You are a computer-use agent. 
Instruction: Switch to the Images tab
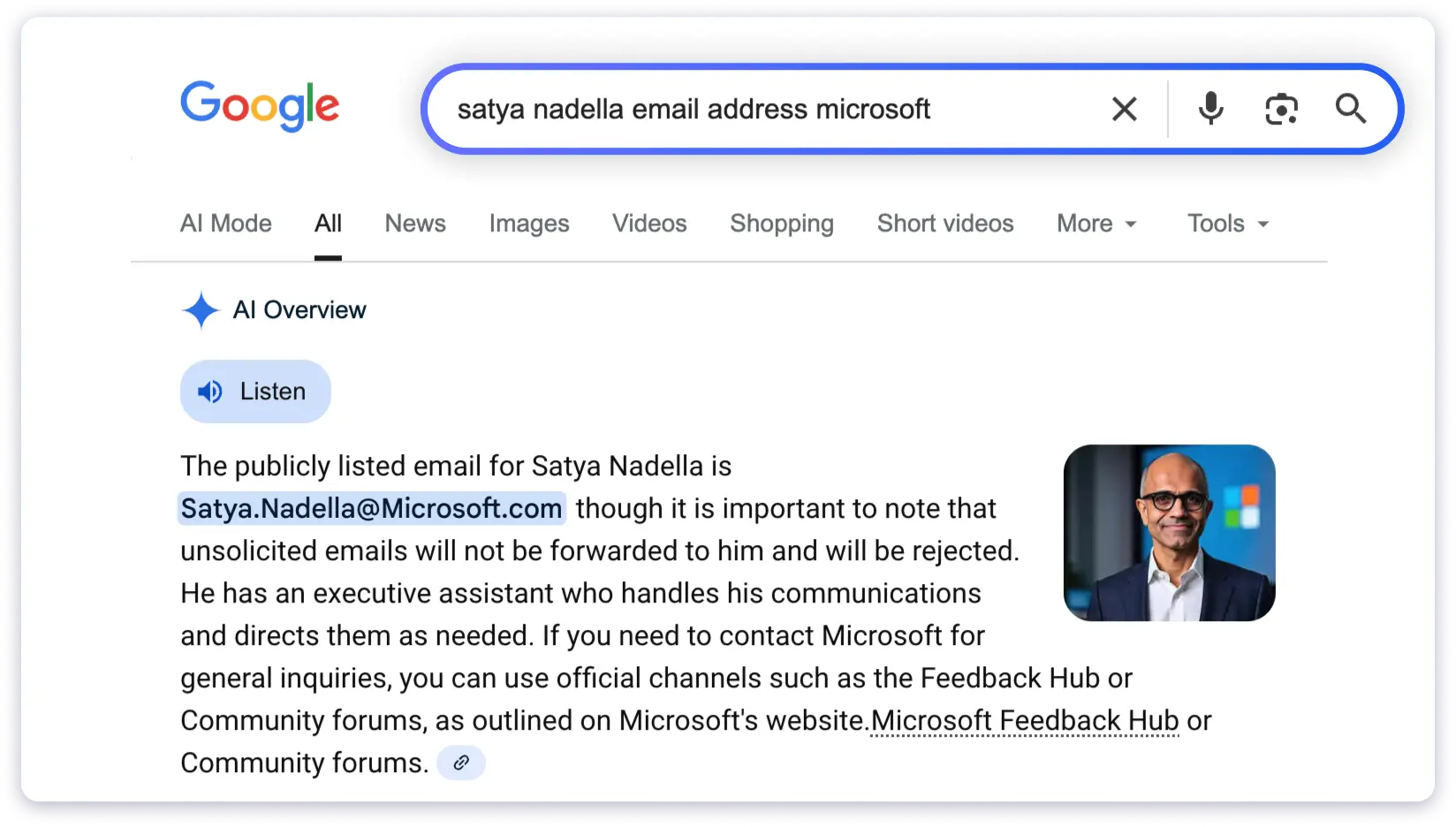(x=528, y=224)
